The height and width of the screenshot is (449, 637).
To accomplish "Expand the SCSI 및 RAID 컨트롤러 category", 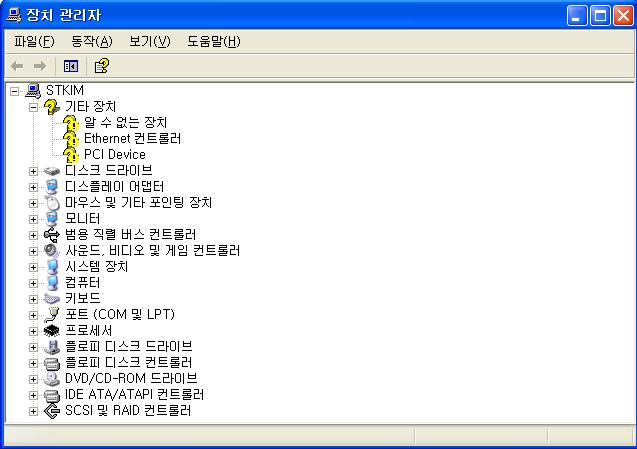I will (33, 412).
